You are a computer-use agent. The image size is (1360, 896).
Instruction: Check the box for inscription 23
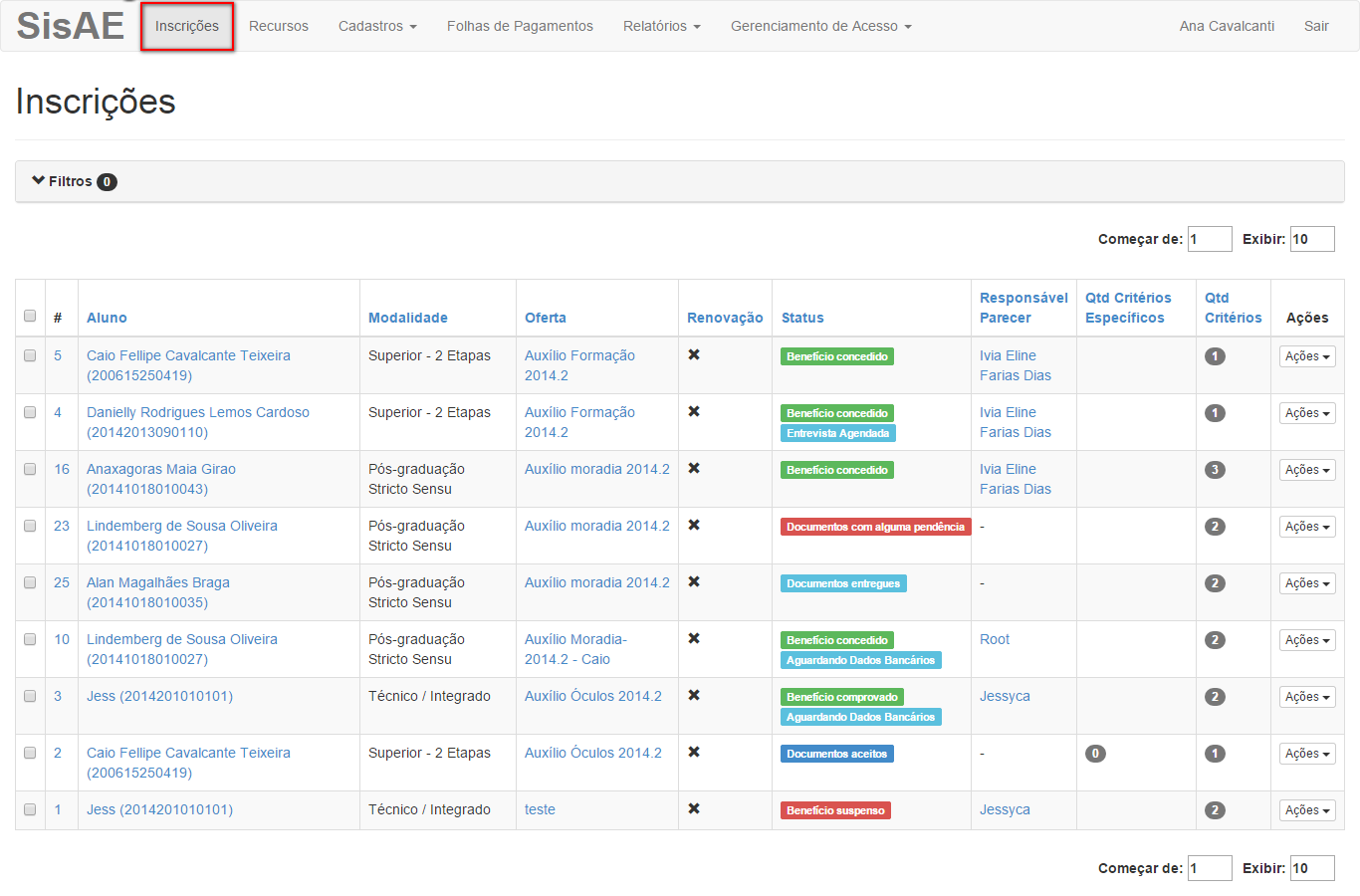(x=30, y=526)
